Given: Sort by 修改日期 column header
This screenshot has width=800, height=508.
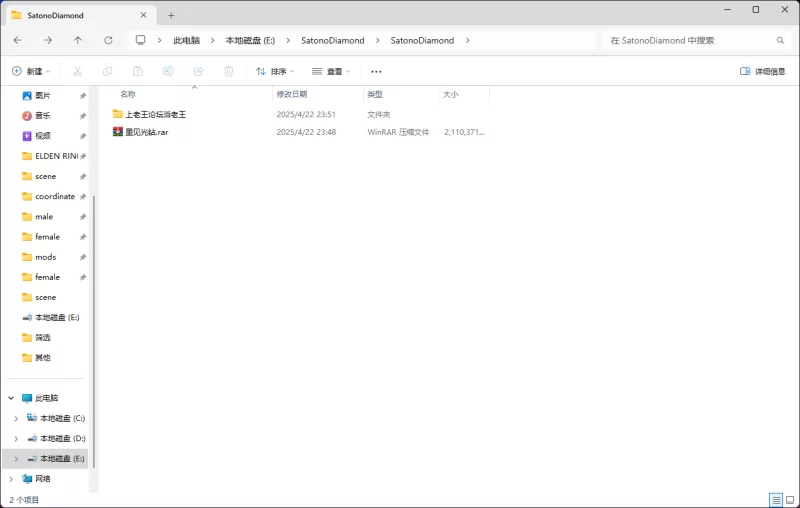Looking at the screenshot, I should 292,94.
